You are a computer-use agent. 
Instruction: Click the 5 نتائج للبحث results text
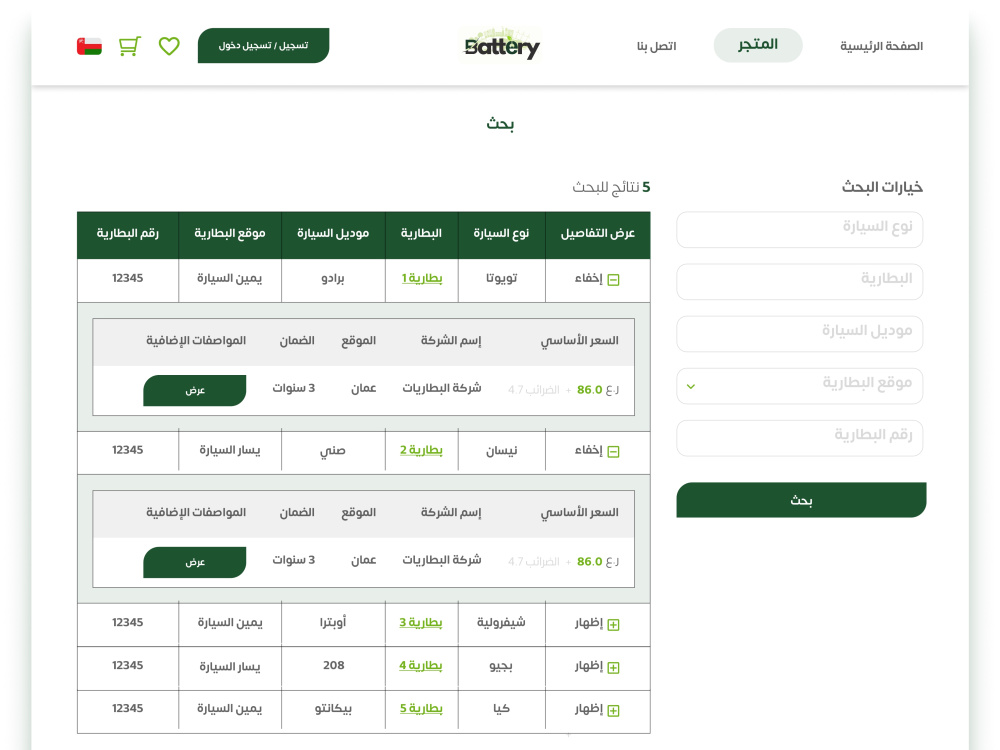(x=611, y=188)
